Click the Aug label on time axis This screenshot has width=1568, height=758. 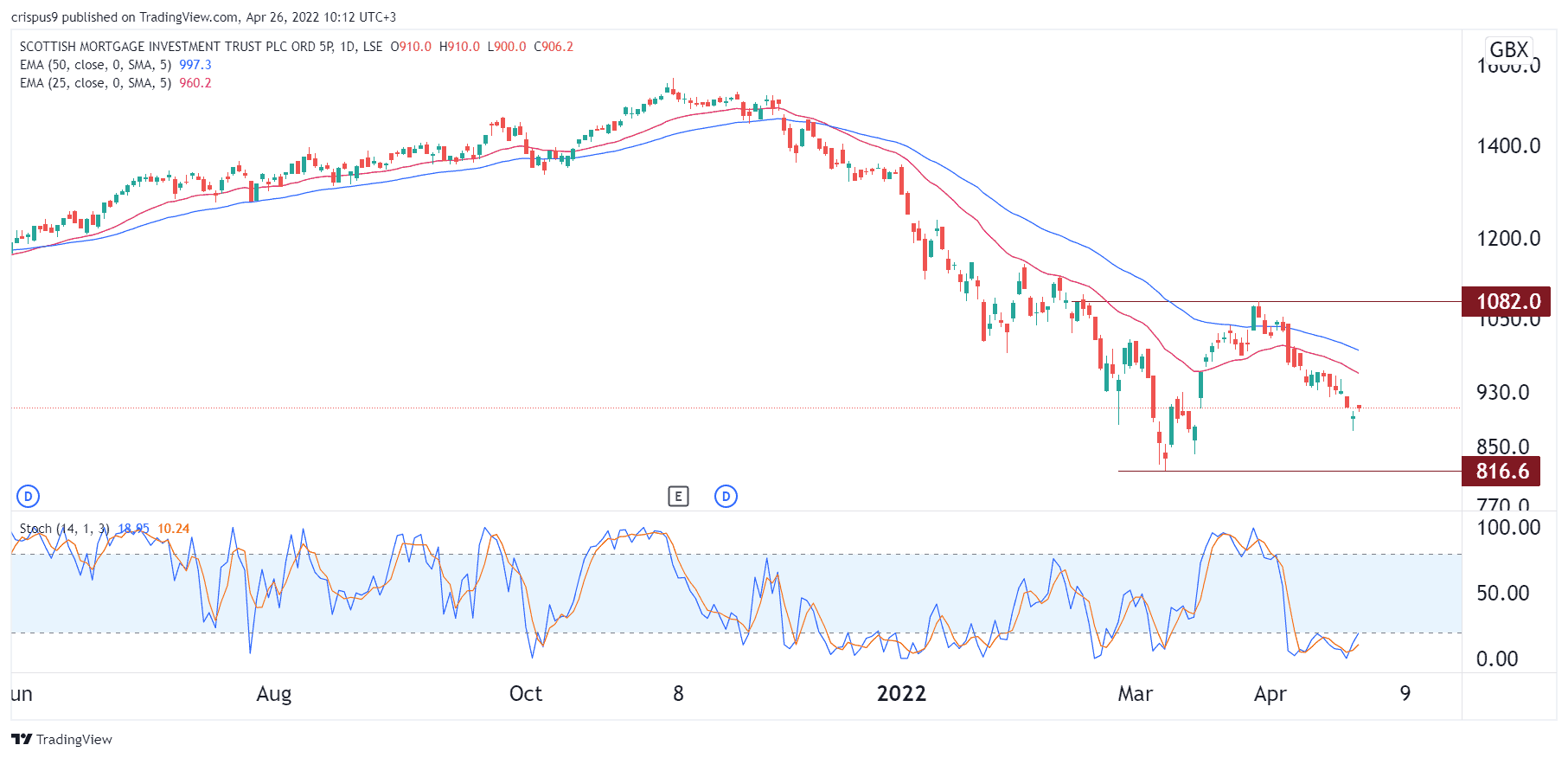274,694
